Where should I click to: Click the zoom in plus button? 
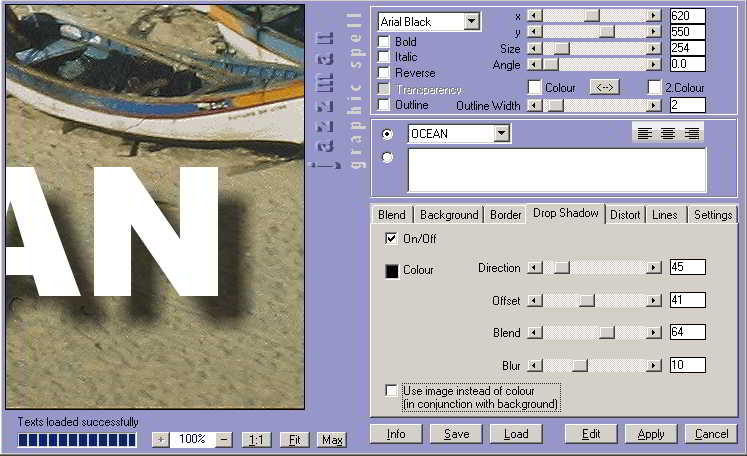(x=160, y=440)
